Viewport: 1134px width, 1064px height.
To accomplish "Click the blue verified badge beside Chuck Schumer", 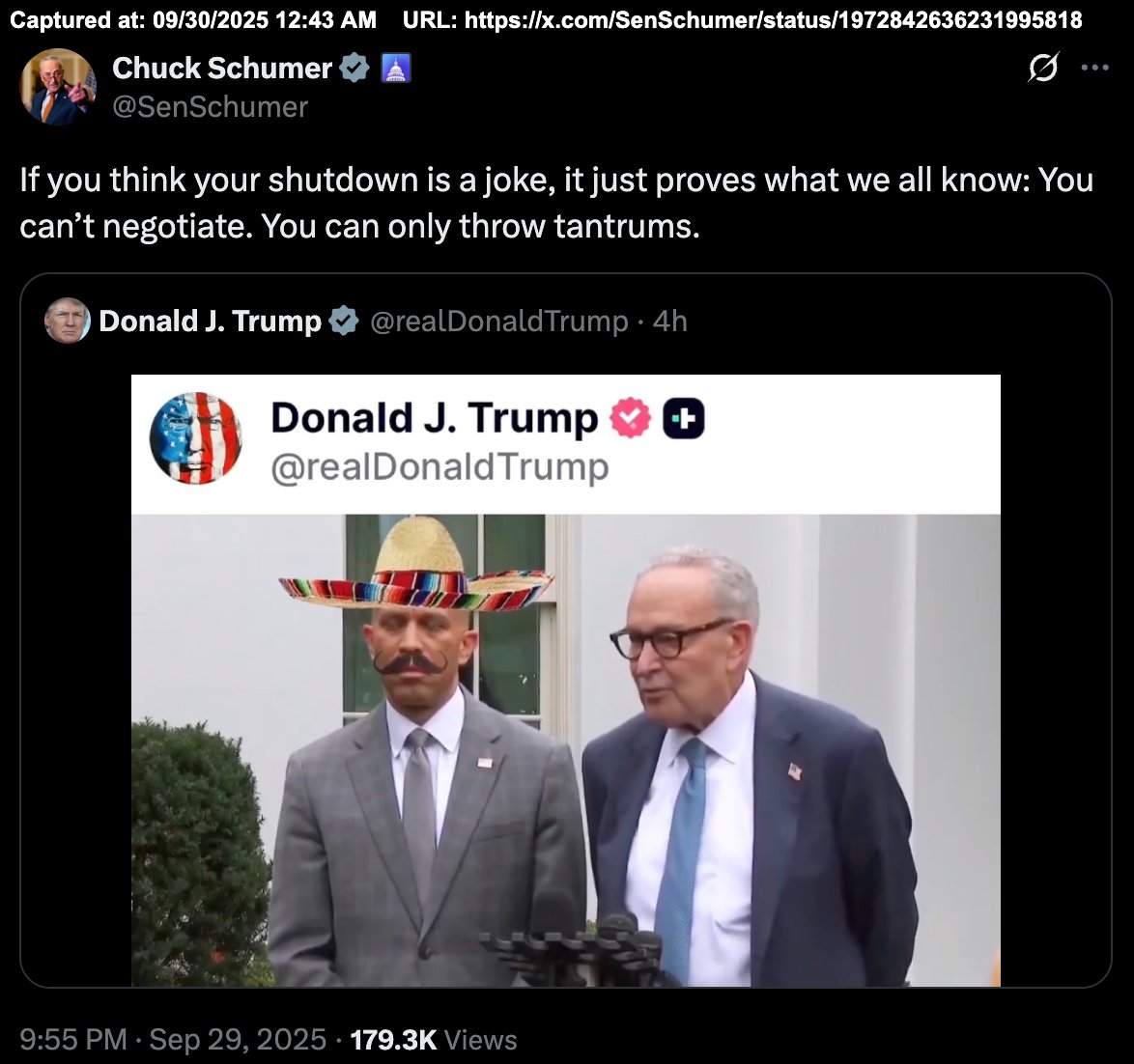I will coord(354,68).
